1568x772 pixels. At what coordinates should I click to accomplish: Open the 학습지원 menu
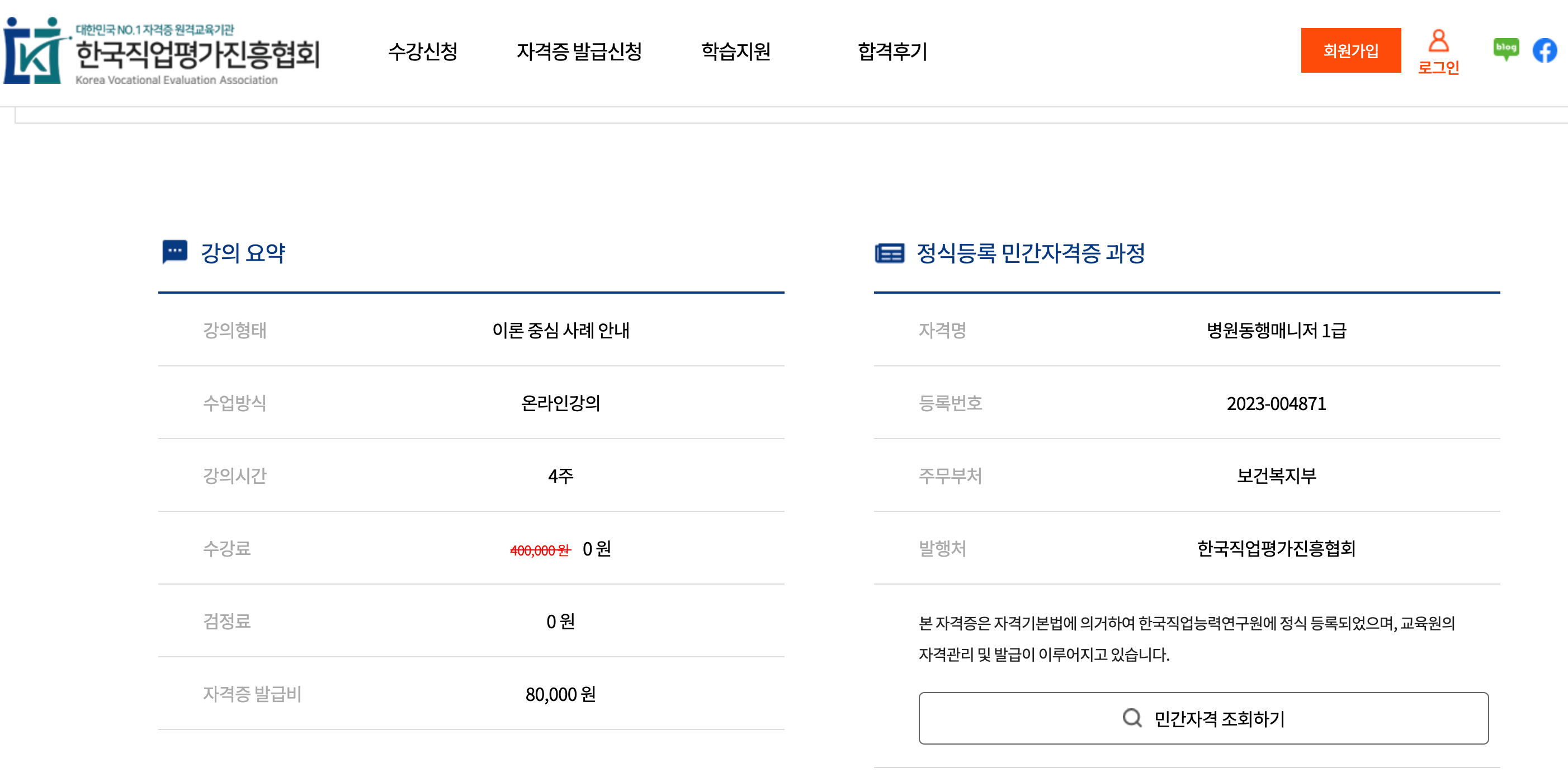(x=736, y=52)
